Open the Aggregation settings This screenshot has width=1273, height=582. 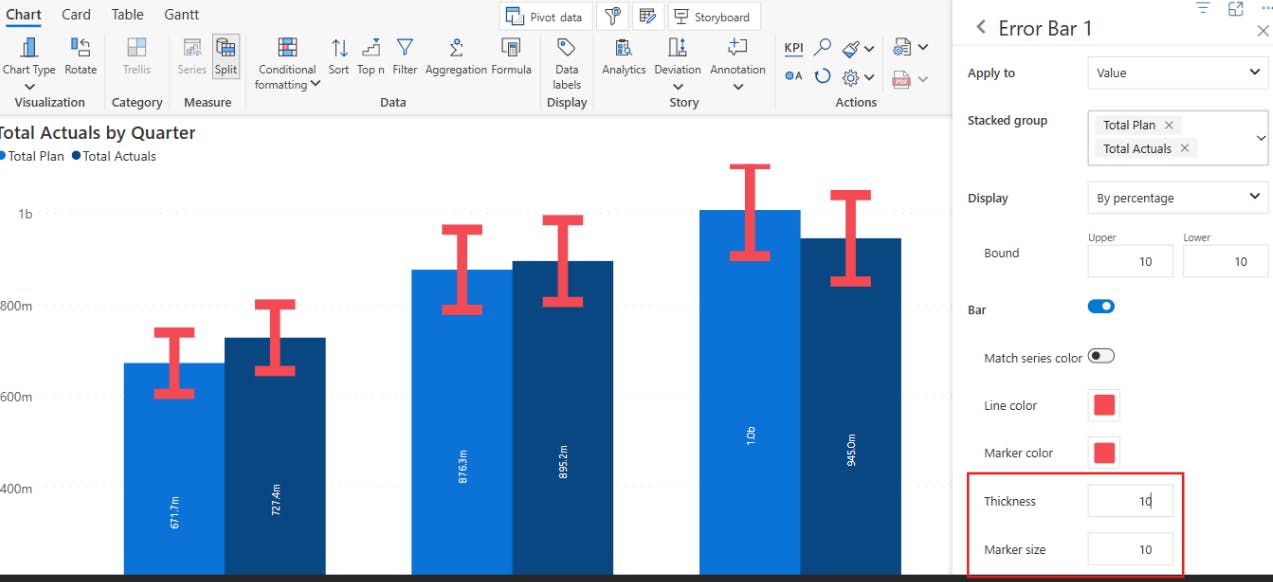coord(456,57)
